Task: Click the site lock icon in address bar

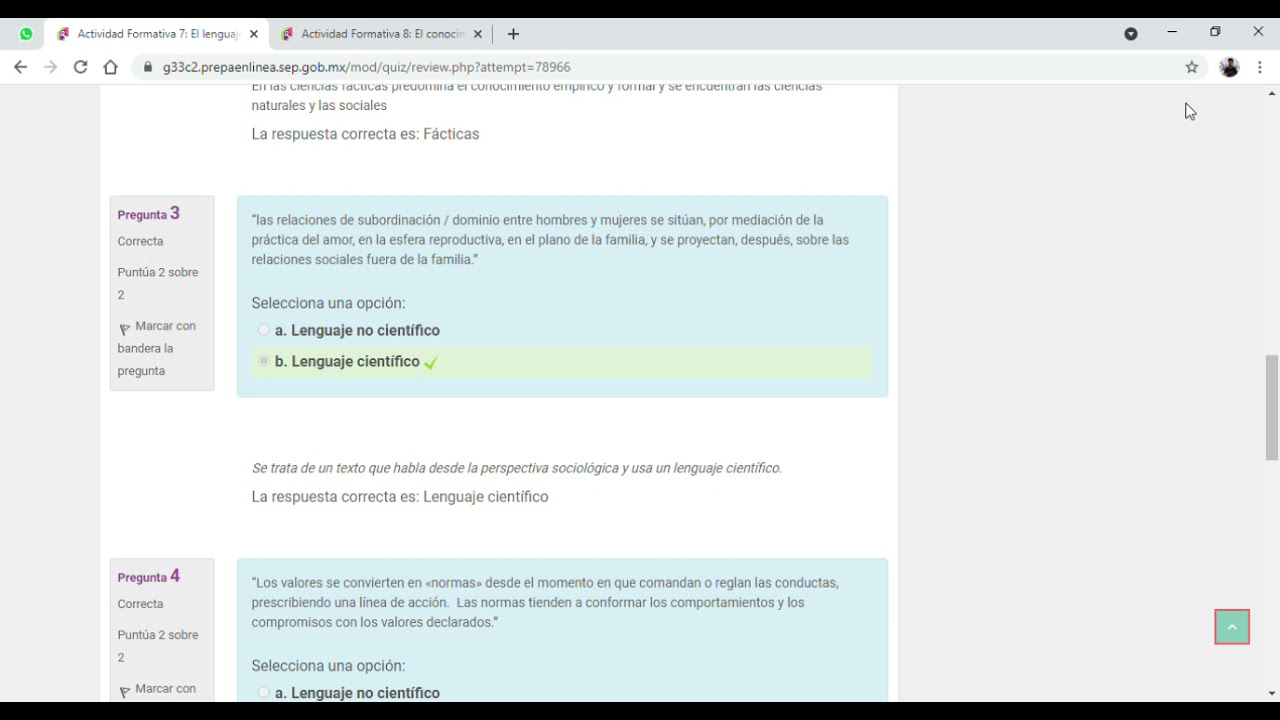Action: point(148,67)
